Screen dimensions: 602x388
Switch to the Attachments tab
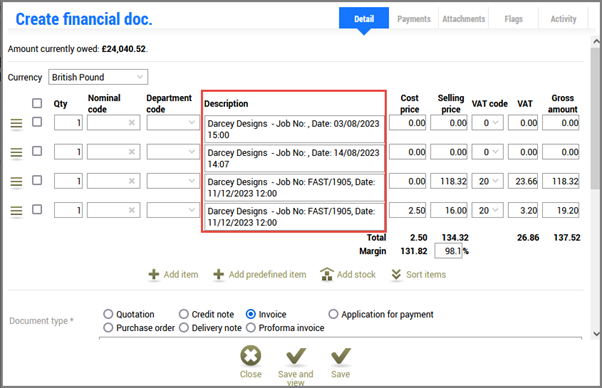coord(463,19)
